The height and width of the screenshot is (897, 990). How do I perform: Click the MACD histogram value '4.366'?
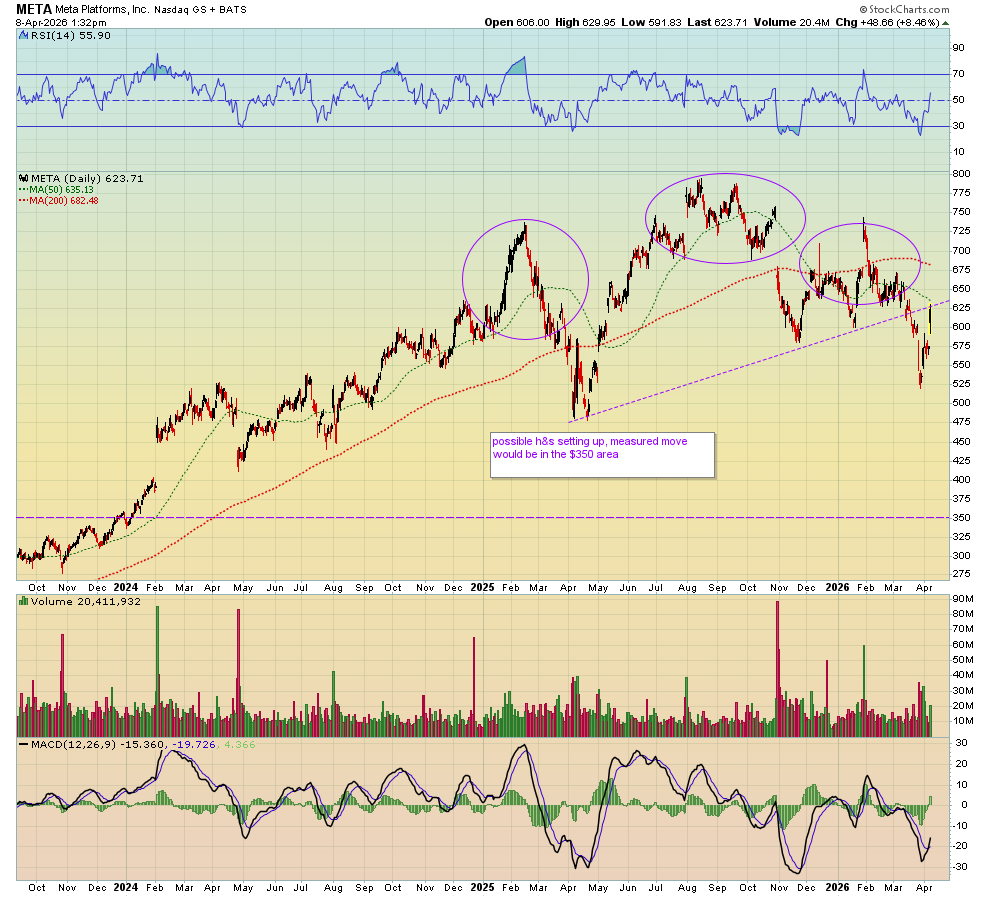(240, 744)
